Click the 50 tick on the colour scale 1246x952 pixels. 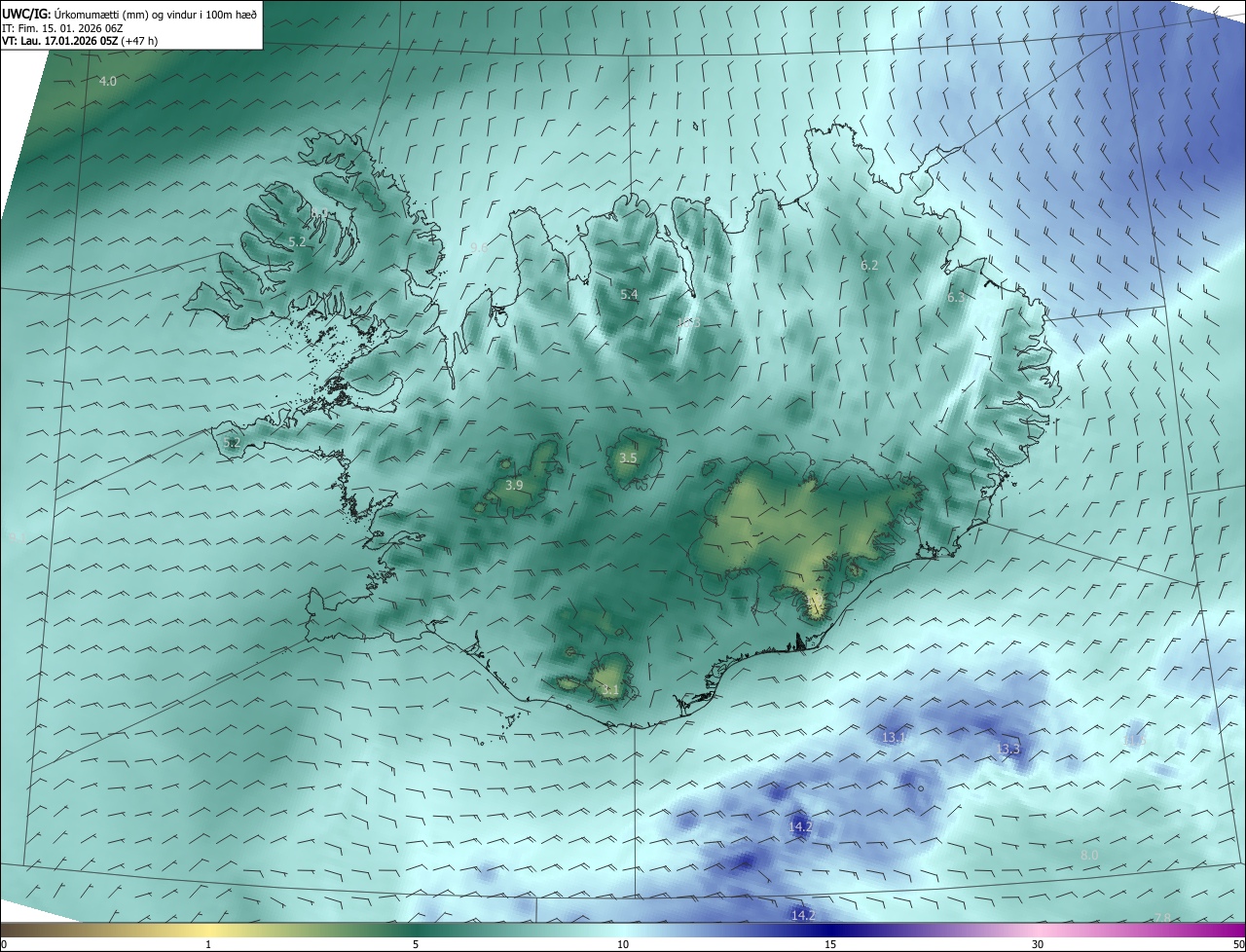click(1238, 944)
